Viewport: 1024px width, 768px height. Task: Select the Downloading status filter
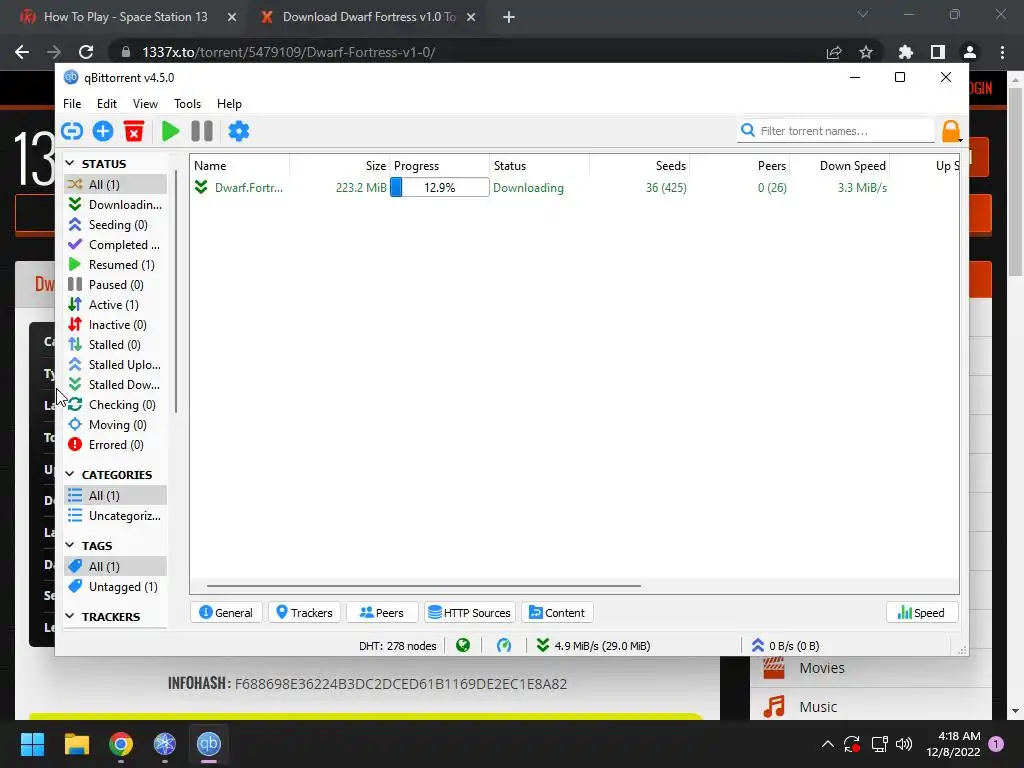coord(116,204)
